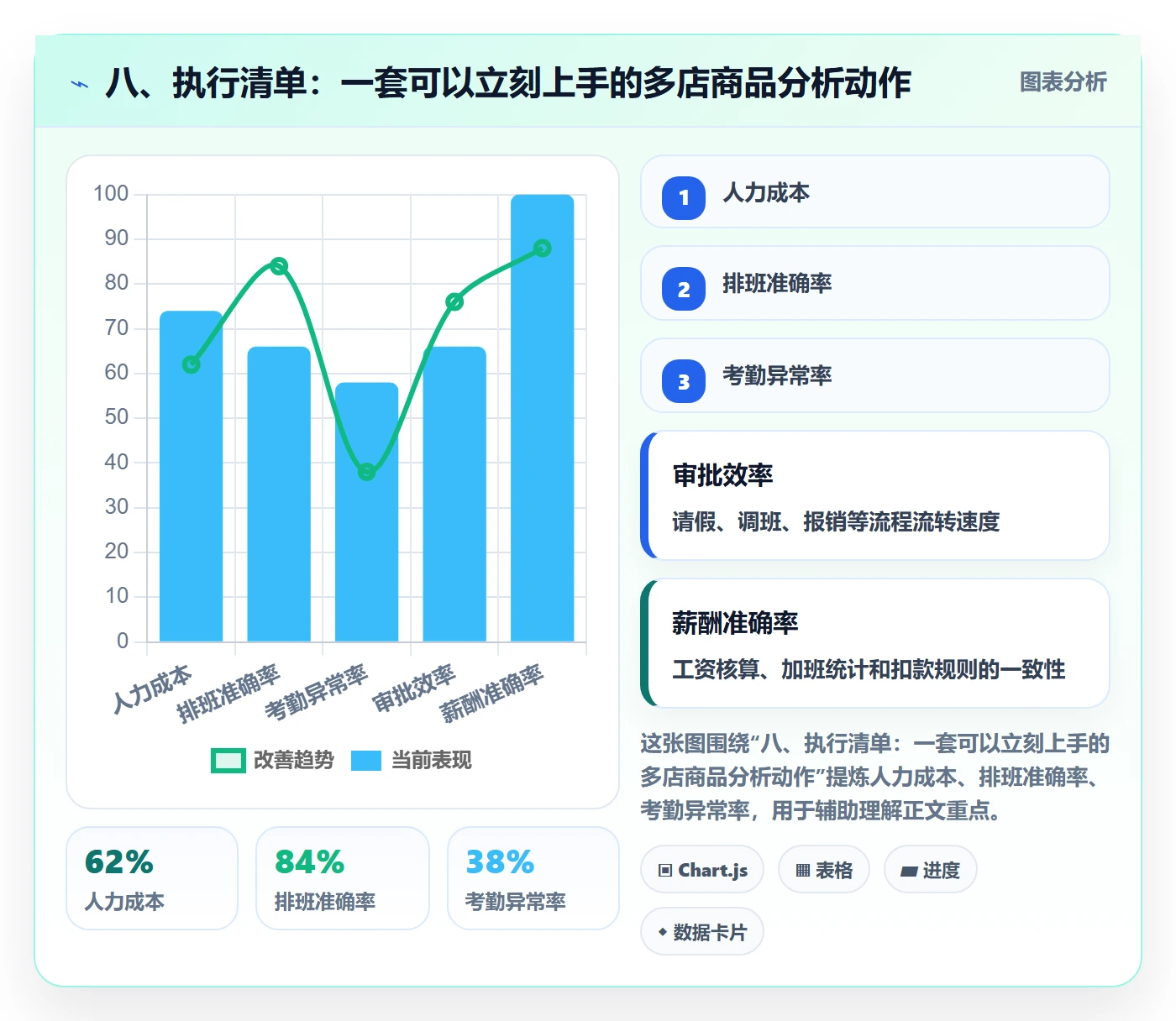Open the 审批效率 card

[875, 495]
